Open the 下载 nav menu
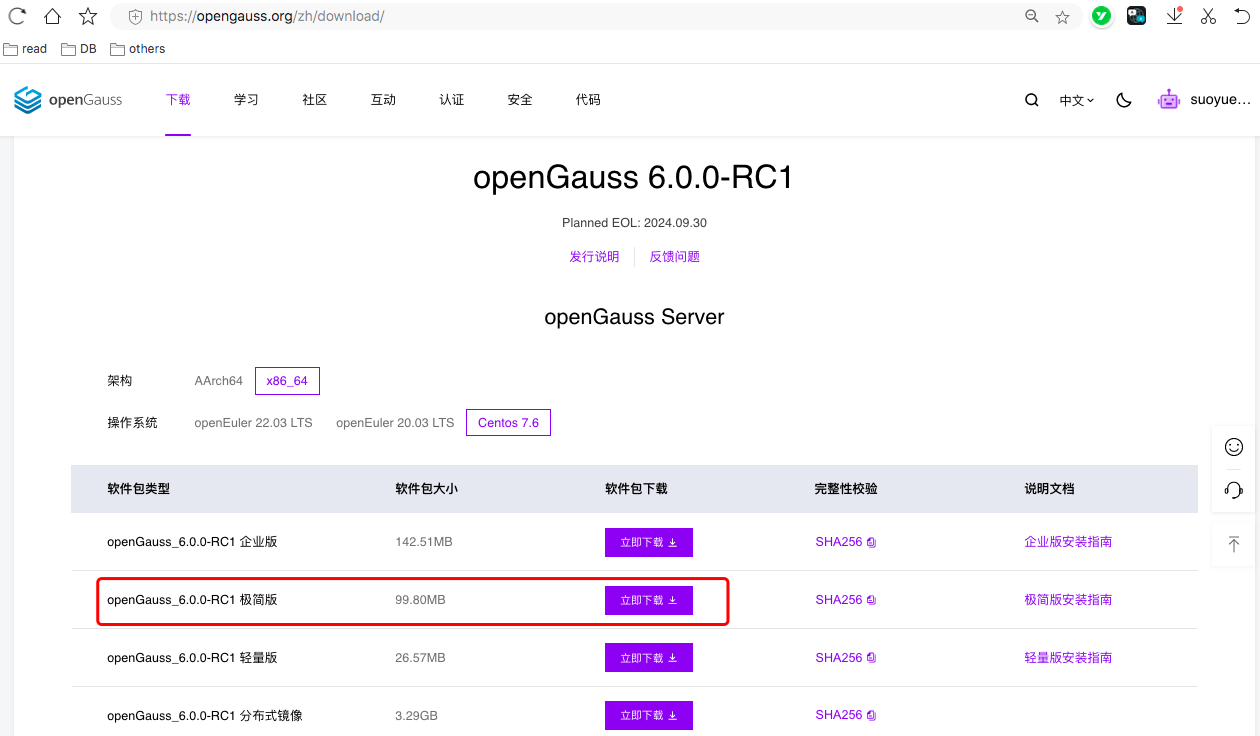Viewport: 1260px width, 736px height. (178, 100)
